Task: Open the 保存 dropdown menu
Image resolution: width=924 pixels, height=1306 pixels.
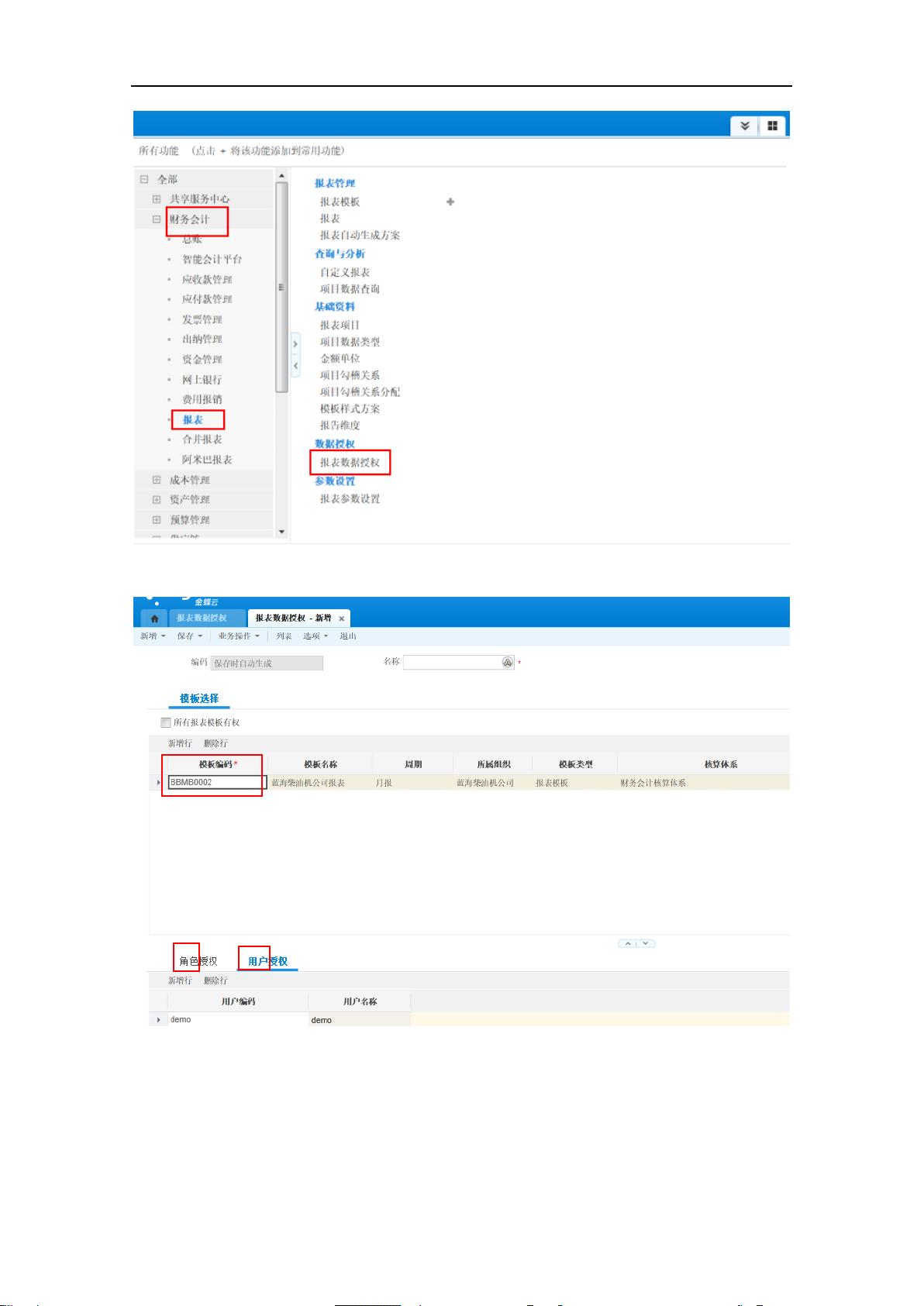Action: [189, 636]
